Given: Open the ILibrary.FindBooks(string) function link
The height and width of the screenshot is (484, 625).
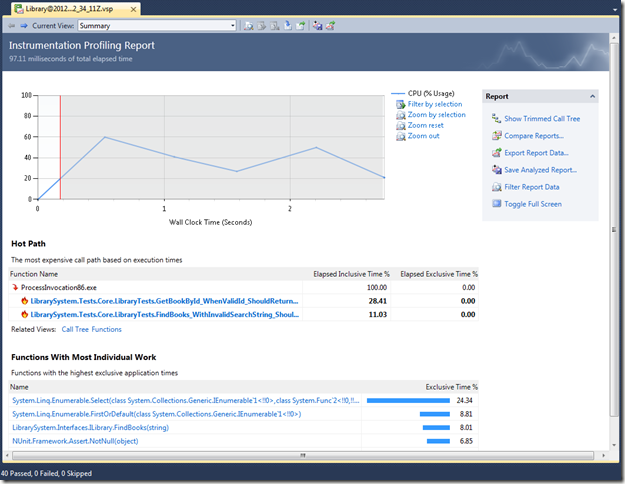Looking at the screenshot, I should [90, 427].
